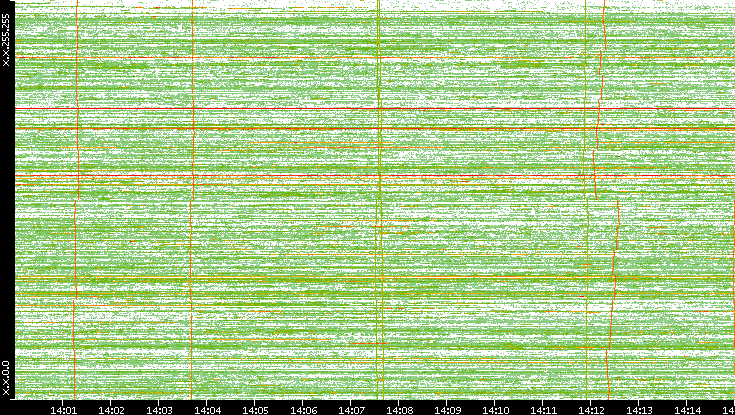The width and height of the screenshot is (735, 415).
Task: Click the 14:14 time axis label
Action: click(688, 410)
